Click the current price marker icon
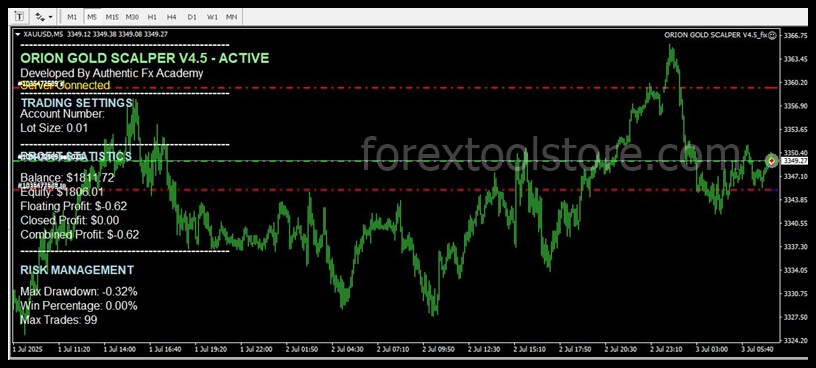Viewport: 816px width, 368px height. coord(771,161)
